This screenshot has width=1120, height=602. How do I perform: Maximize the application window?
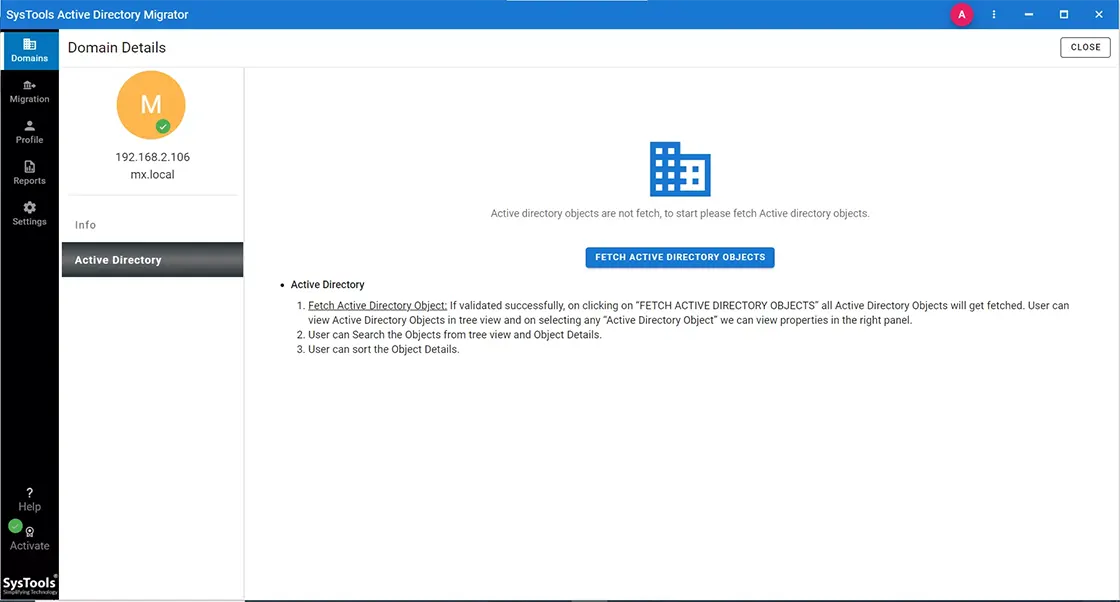[1064, 14]
